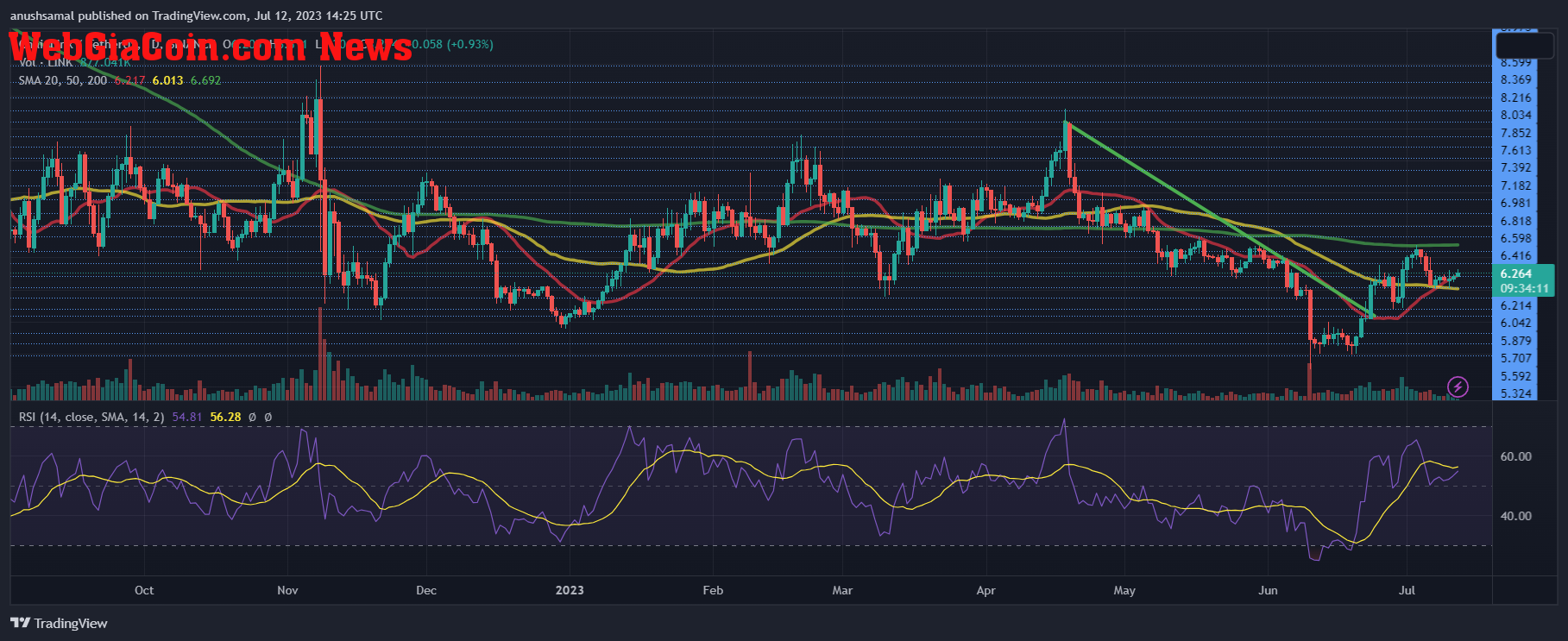Click the Oct label on time axis
Viewport: 1568px width, 641px height.
tap(144, 590)
